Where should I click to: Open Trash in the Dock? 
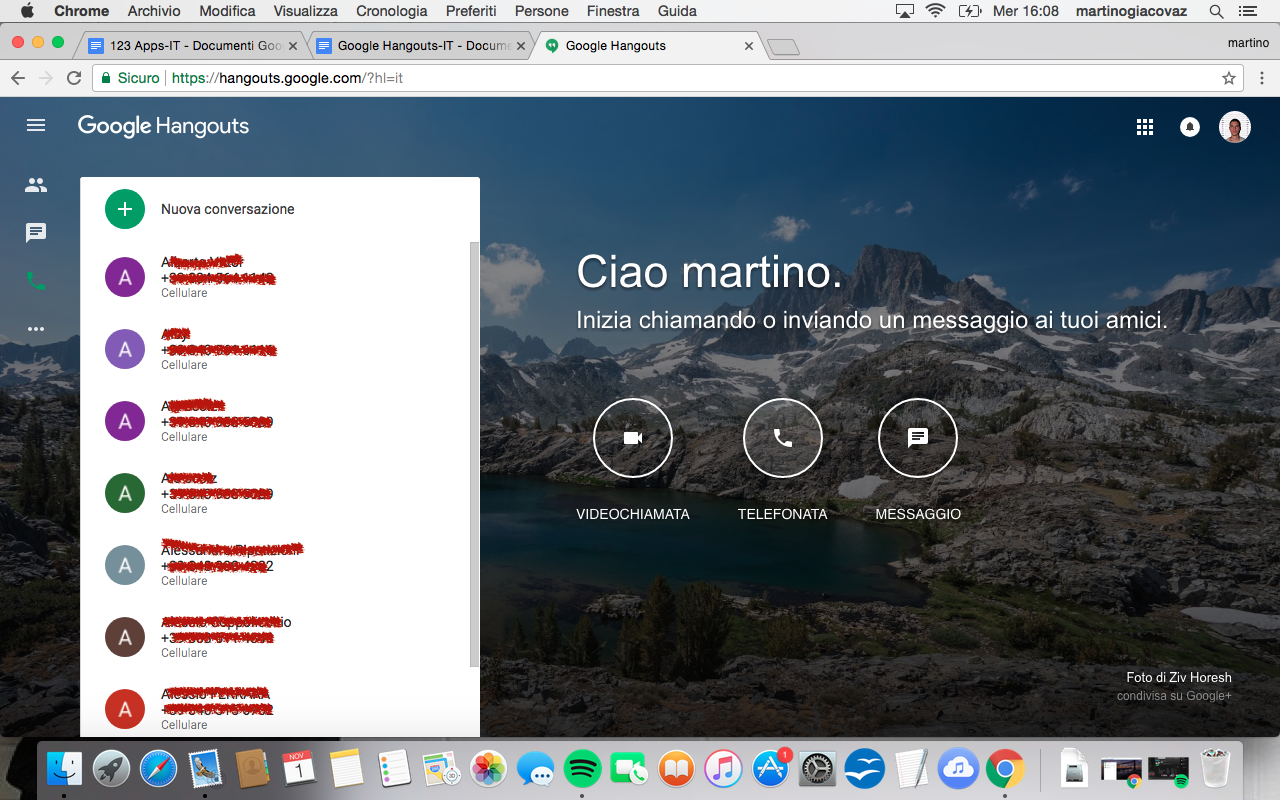point(1215,769)
